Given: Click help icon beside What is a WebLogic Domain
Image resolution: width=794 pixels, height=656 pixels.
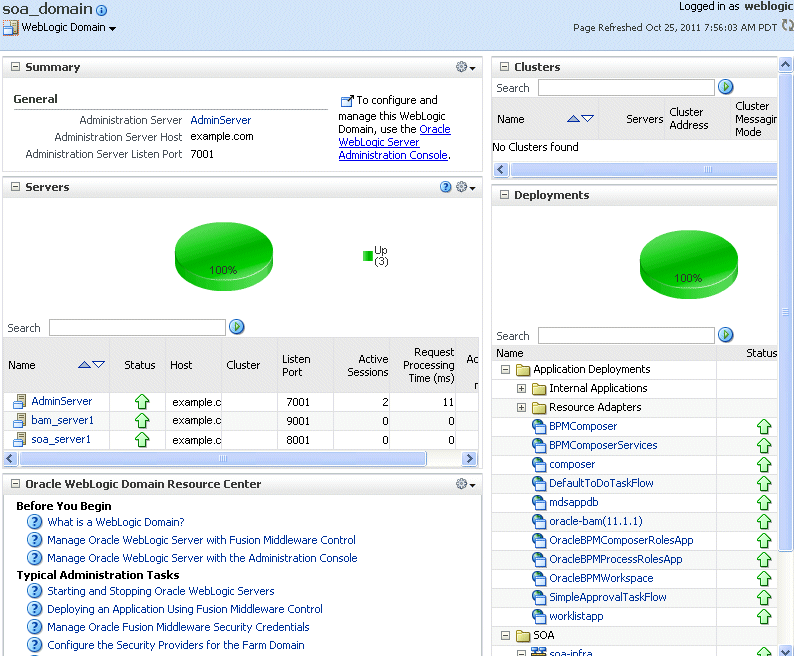Looking at the screenshot, I should pos(34,522).
